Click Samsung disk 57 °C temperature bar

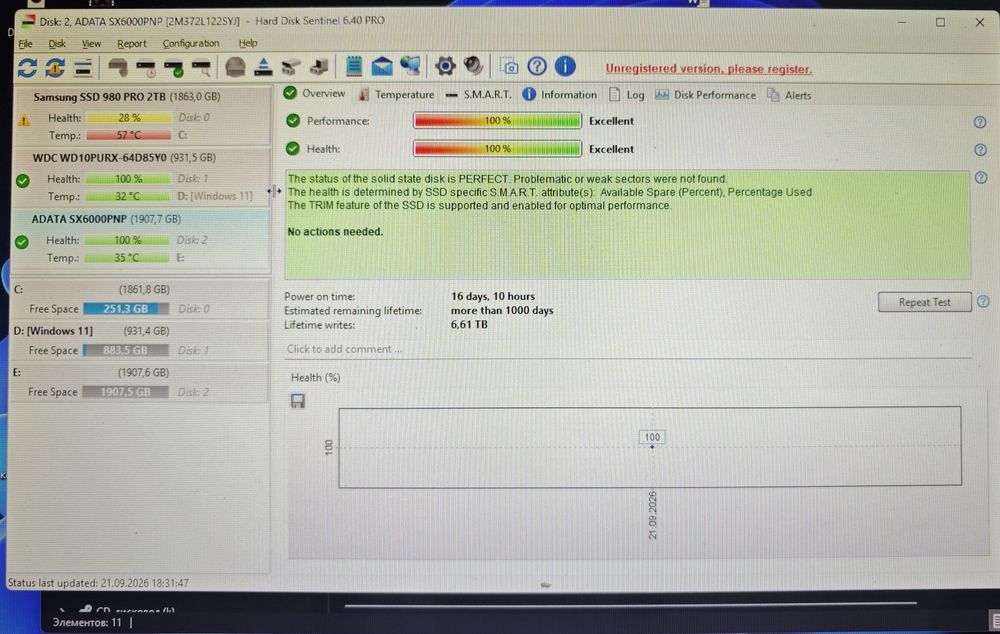pyautogui.click(x=129, y=135)
